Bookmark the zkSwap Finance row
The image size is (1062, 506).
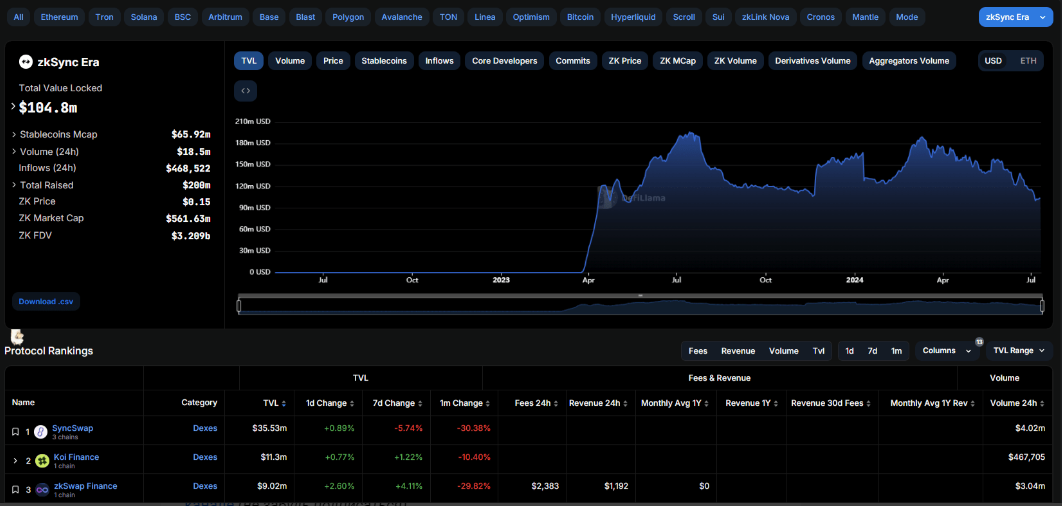tap(15, 489)
